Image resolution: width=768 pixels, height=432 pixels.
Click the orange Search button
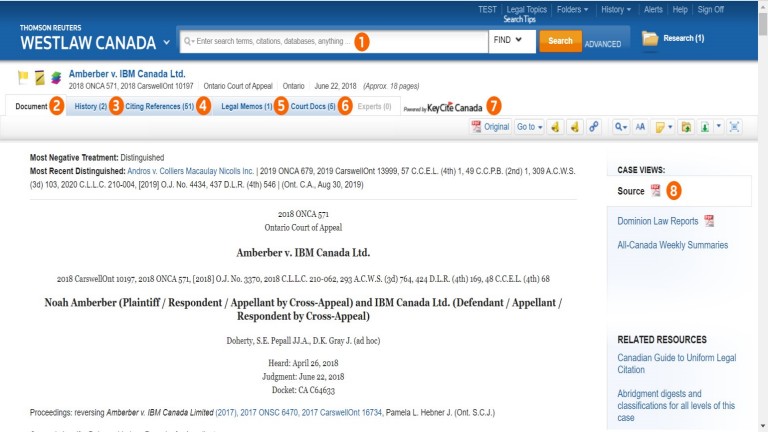click(x=560, y=41)
